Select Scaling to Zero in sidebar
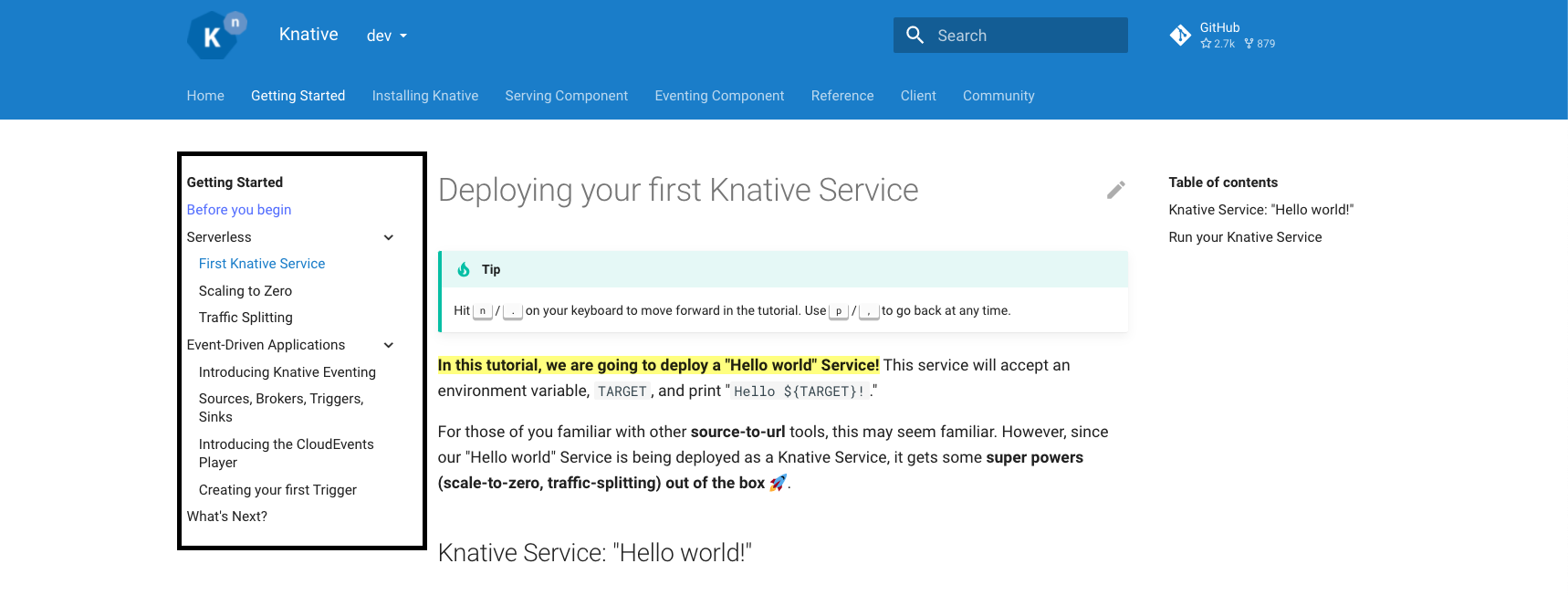Viewport: 1568px width, 595px height. (x=246, y=291)
